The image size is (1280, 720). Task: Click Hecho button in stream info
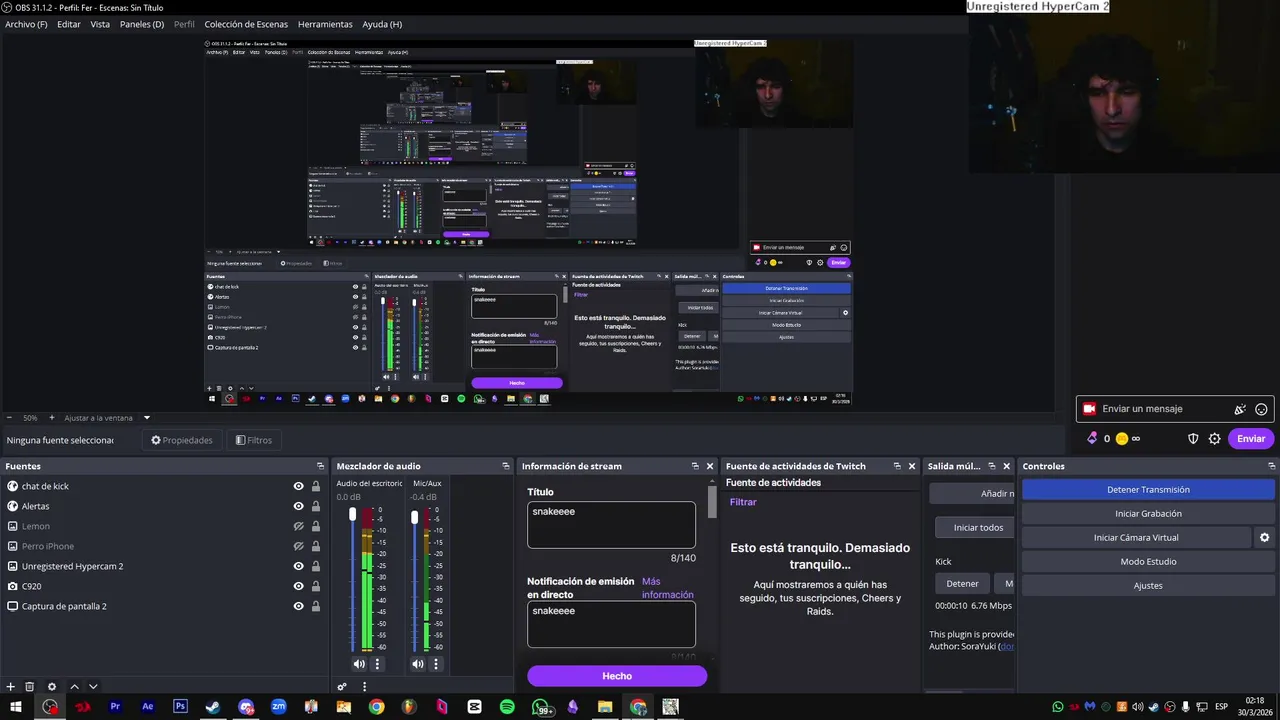pyautogui.click(x=617, y=676)
